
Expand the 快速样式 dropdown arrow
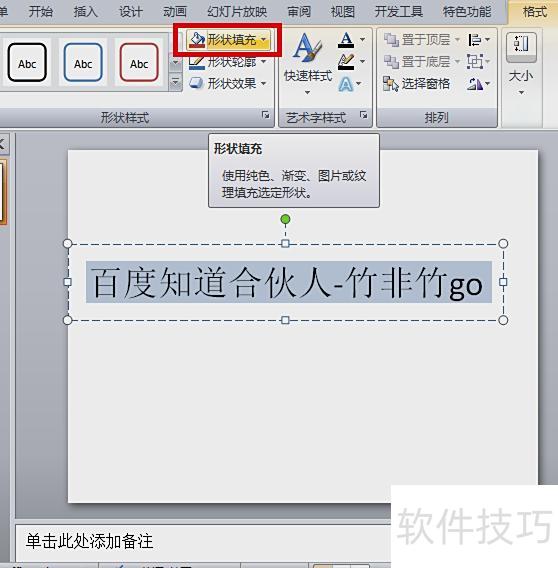tap(307, 93)
